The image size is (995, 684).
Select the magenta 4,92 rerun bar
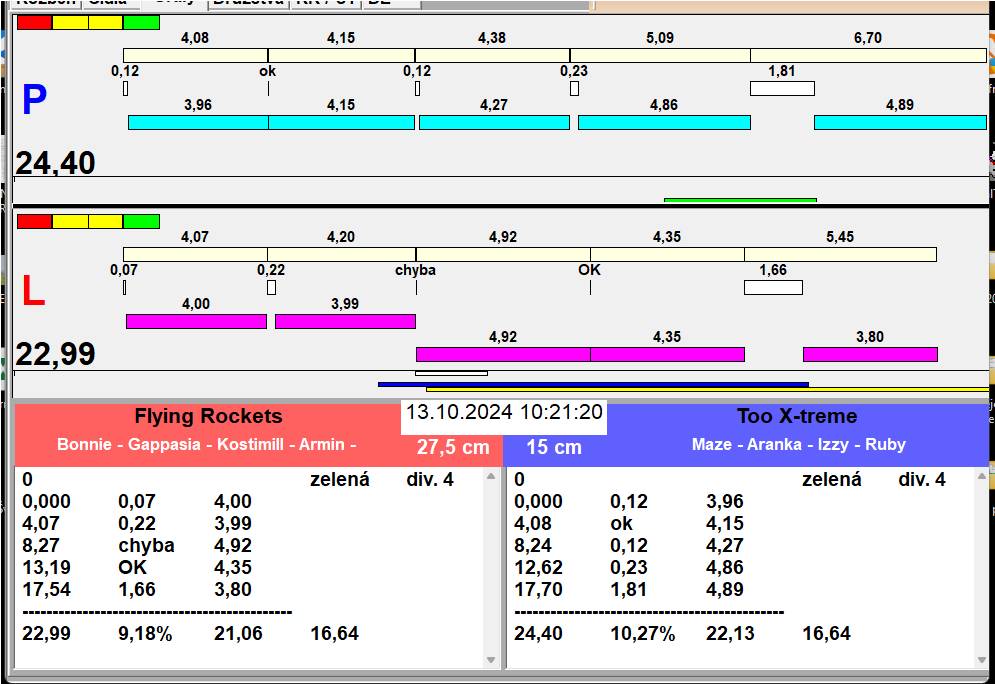[x=503, y=354]
